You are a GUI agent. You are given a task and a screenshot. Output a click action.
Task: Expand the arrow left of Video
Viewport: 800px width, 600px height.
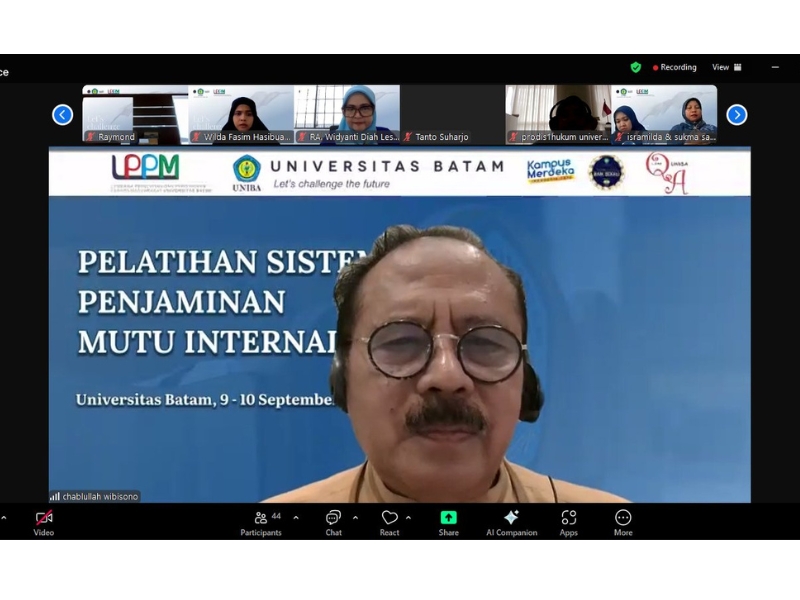pos(4,518)
